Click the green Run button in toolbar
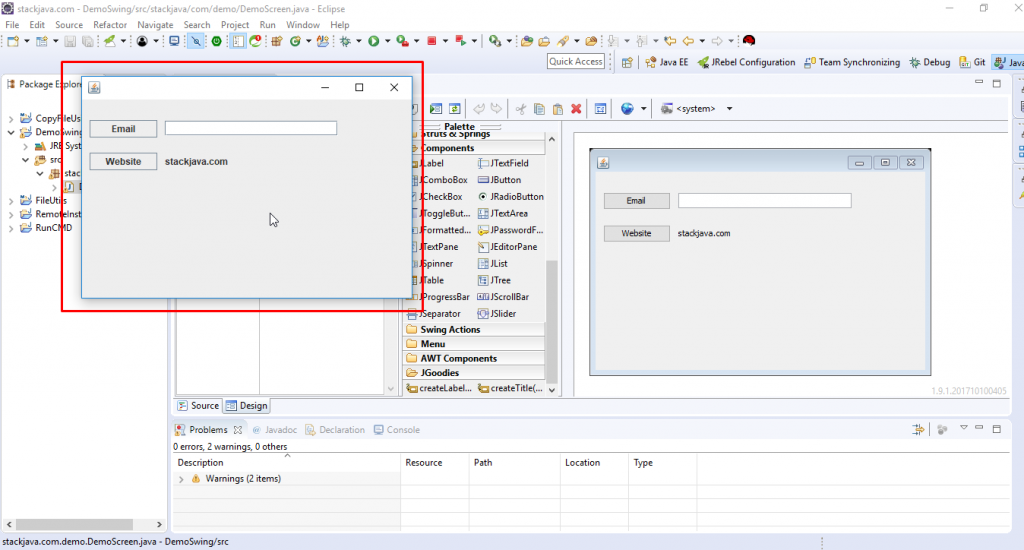The height and width of the screenshot is (550, 1024). tap(374, 41)
